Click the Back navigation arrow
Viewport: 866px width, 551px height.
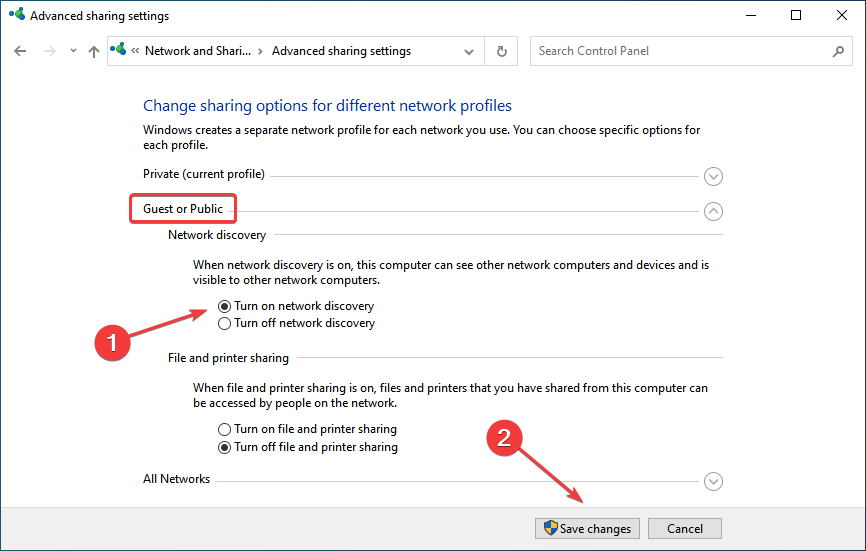pos(21,51)
